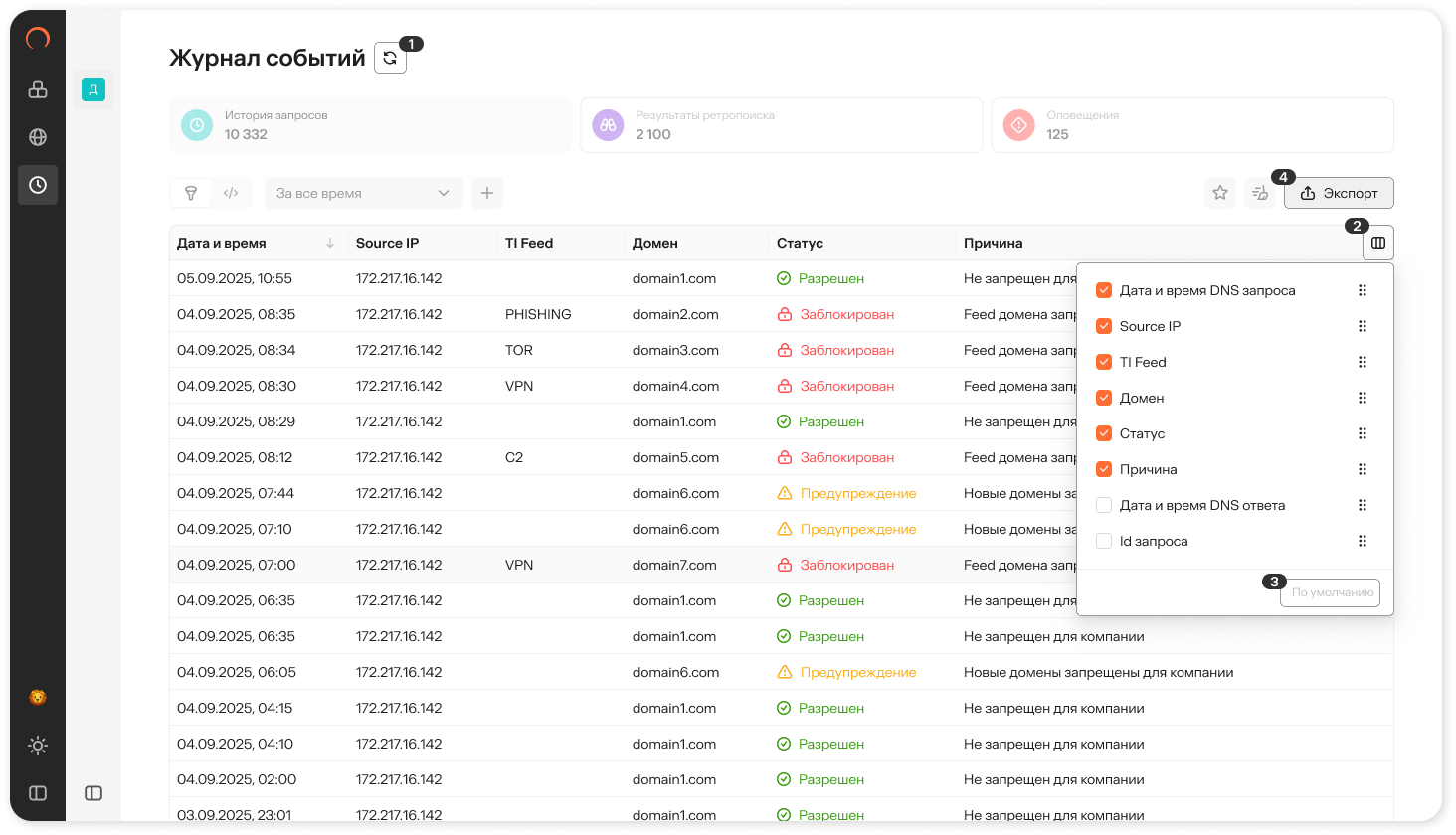
Task: Open the За все время dropdown
Action: coord(363,193)
